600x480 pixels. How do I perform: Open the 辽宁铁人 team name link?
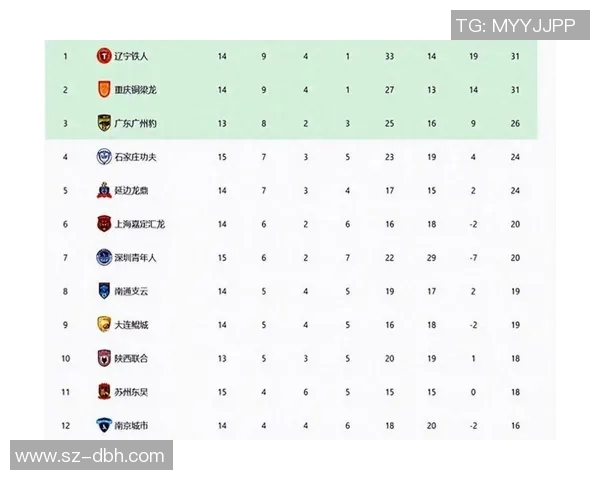(x=131, y=56)
